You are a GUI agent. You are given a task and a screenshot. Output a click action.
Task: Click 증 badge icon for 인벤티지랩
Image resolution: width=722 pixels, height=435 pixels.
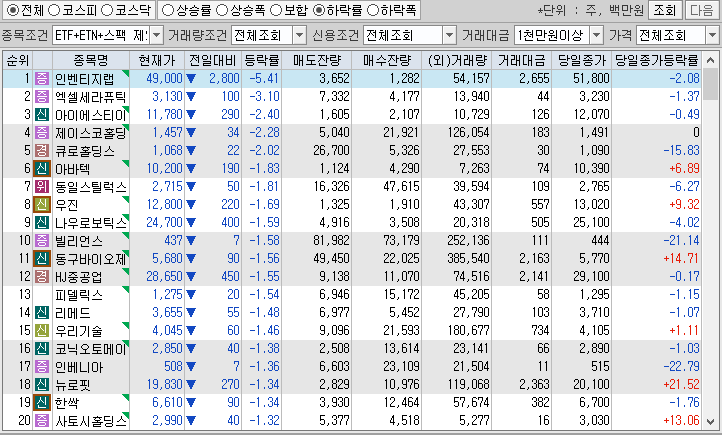(42, 78)
